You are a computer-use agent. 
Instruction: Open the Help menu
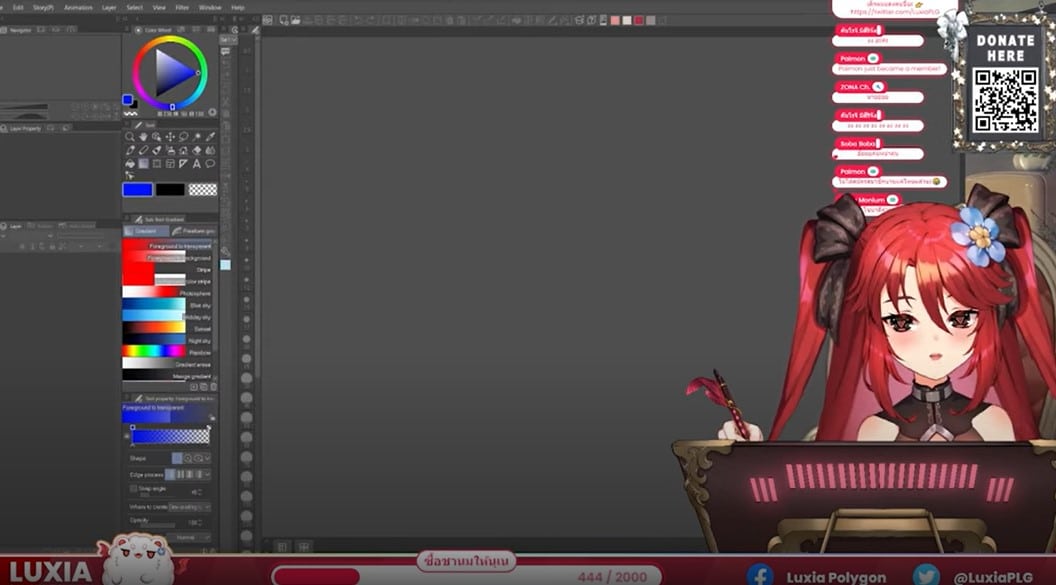pos(238,7)
